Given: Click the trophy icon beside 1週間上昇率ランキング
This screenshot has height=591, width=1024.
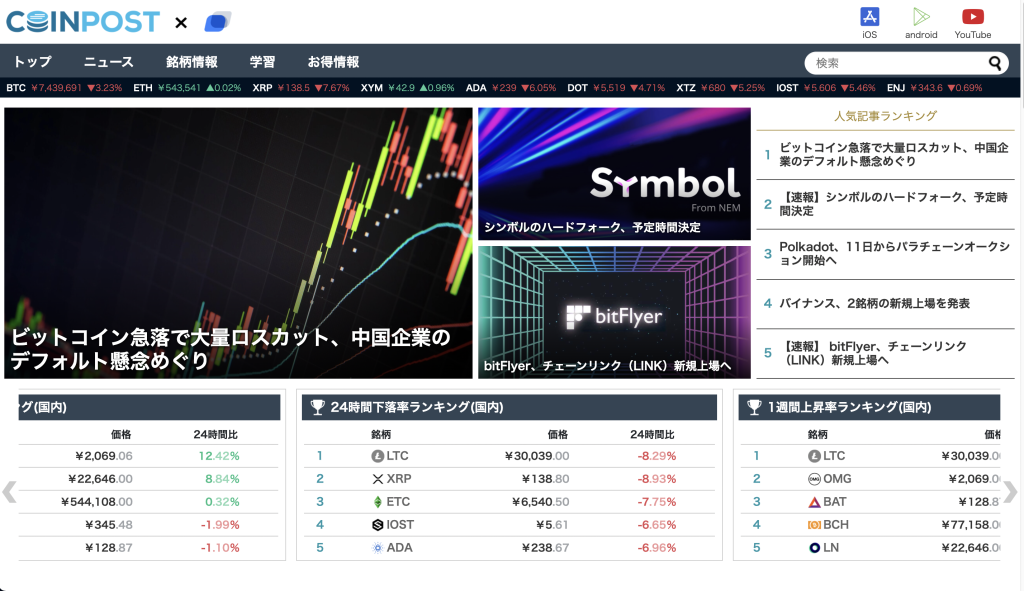Looking at the screenshot, I should pyautogui.click(x=754, y=407).
